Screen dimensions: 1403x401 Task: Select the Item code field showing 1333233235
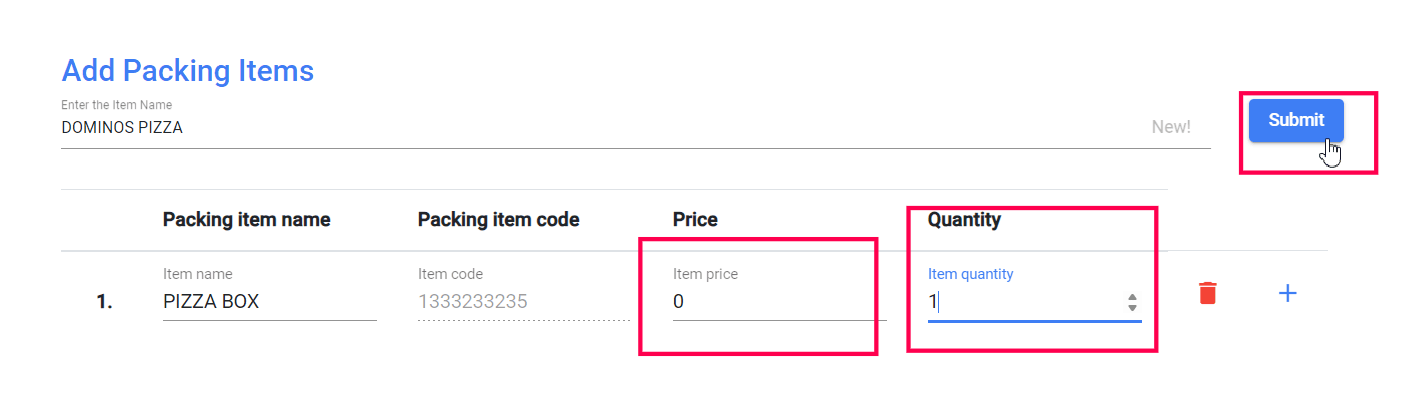pyautogui.click(x=523, y=301)
